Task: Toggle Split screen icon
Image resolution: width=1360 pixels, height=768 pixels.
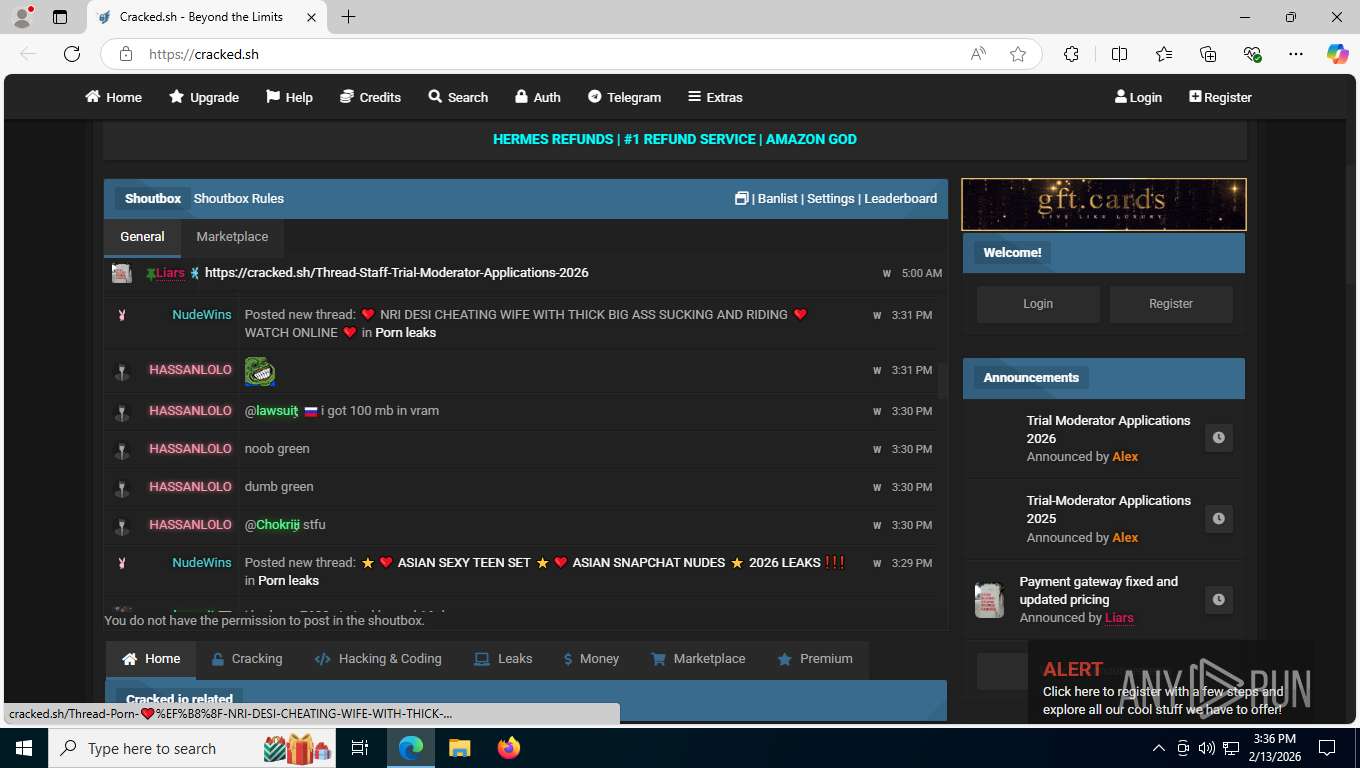Action: 1119,54
